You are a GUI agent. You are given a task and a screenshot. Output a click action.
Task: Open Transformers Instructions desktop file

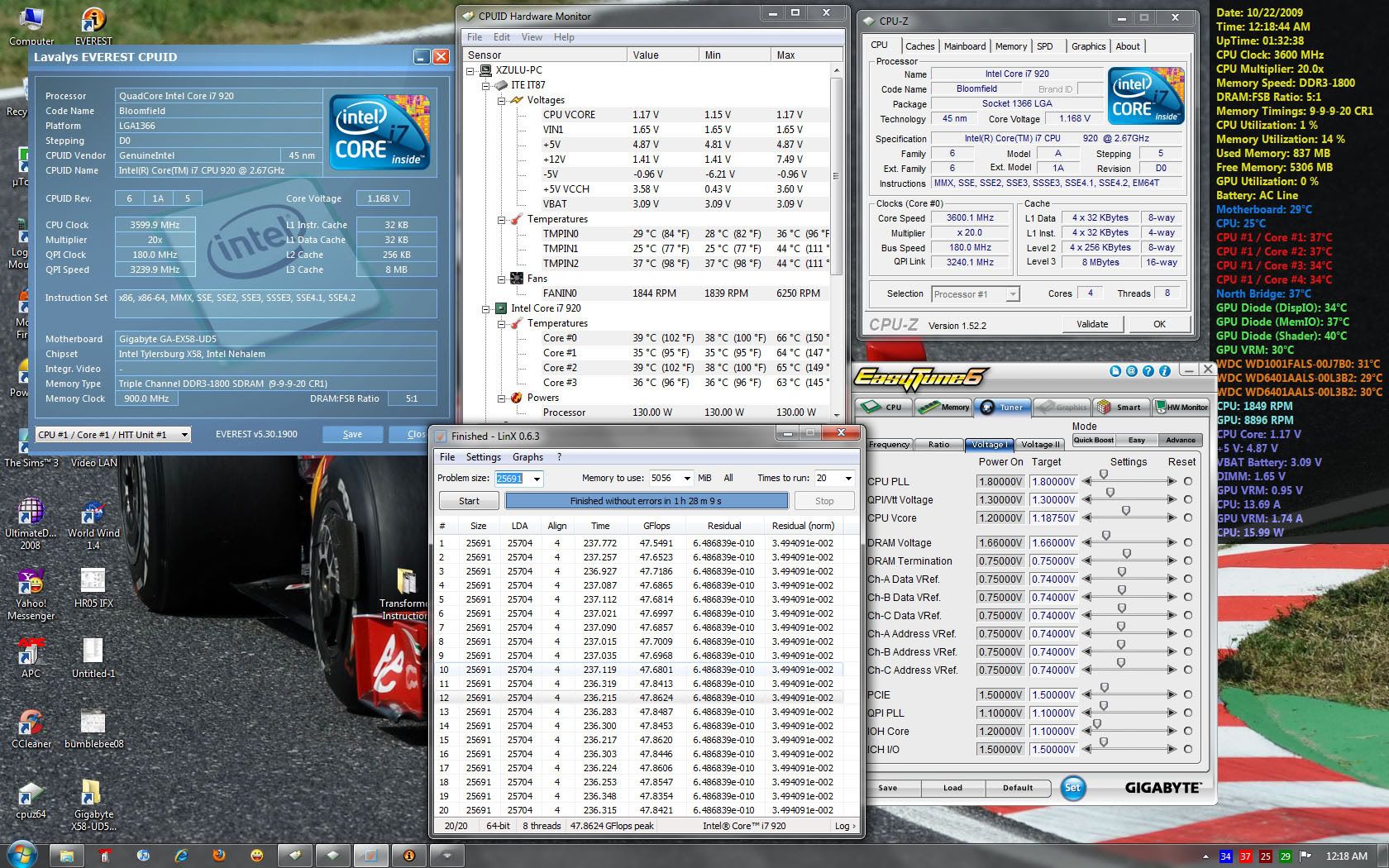click(405, 595)
